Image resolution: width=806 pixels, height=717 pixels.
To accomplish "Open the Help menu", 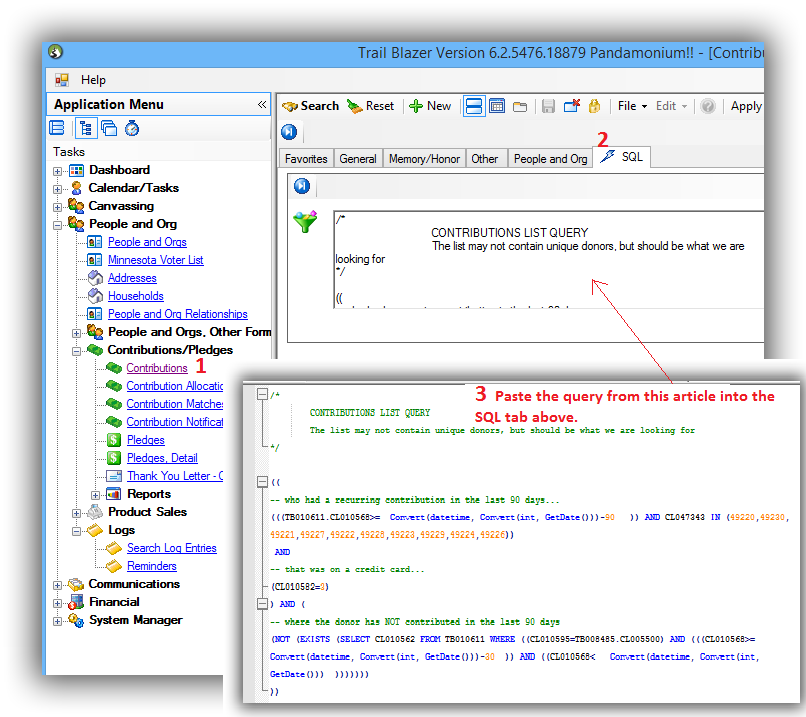I will pos(93,80).
